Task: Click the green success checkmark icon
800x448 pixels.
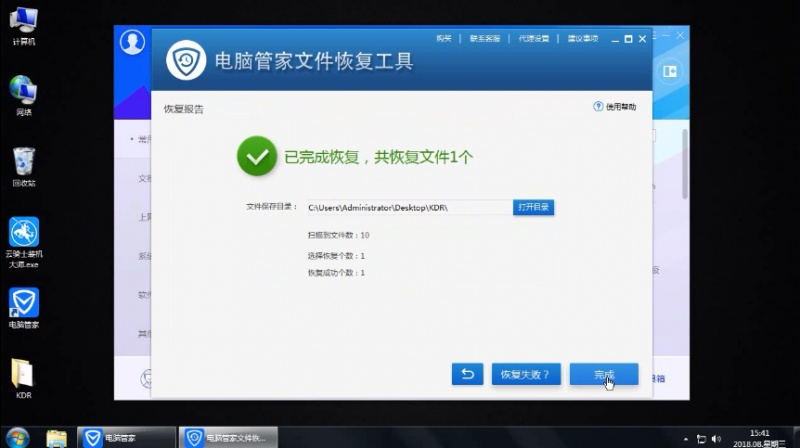Action: tap(257, 156)
